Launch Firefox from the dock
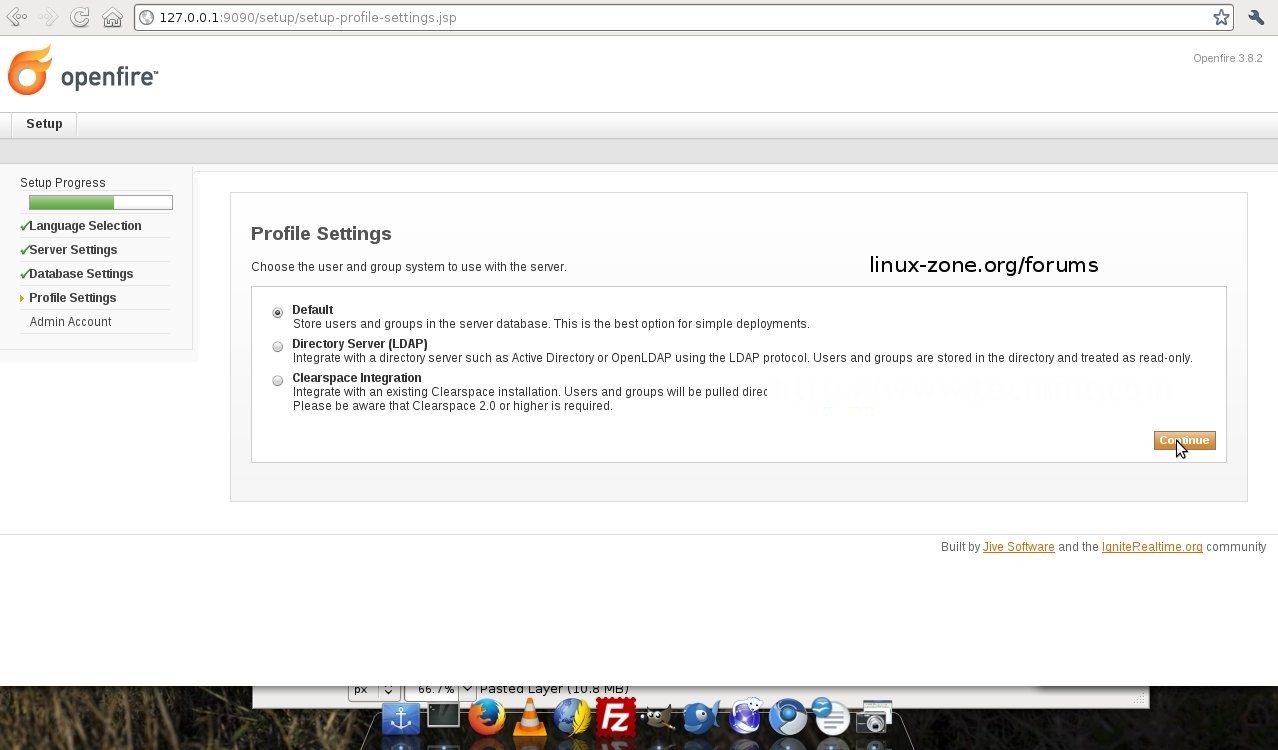 coord(487,716)
